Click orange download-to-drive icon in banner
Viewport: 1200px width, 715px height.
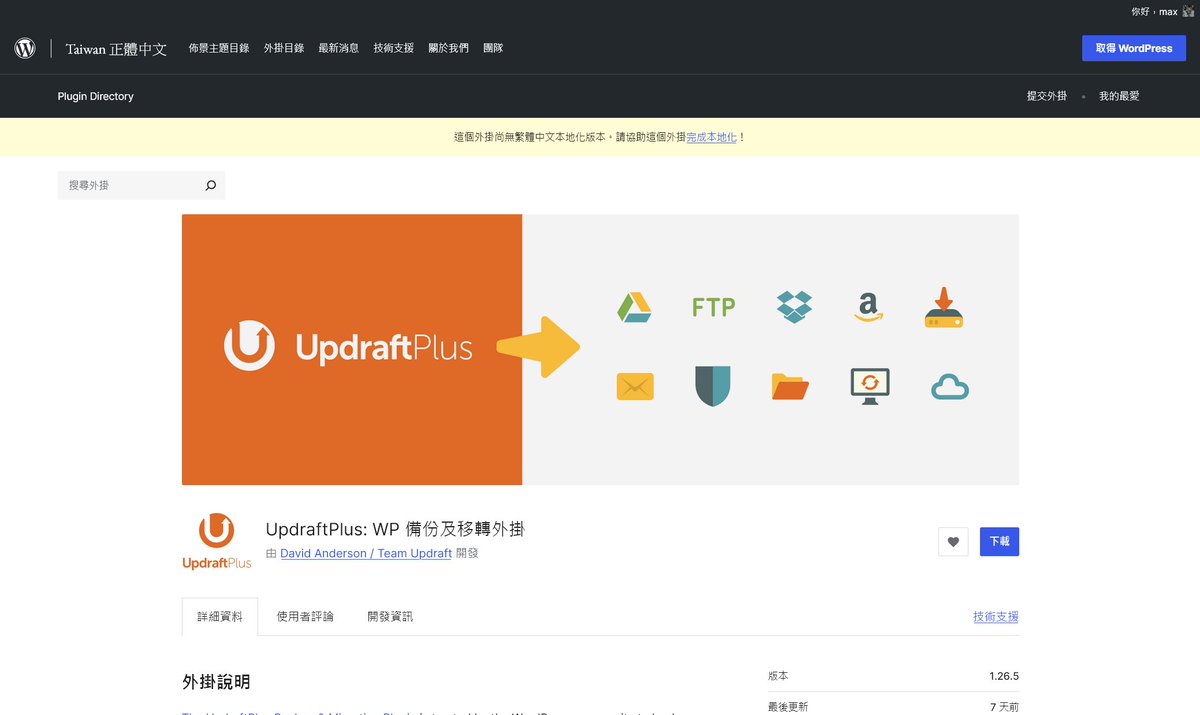943,307
